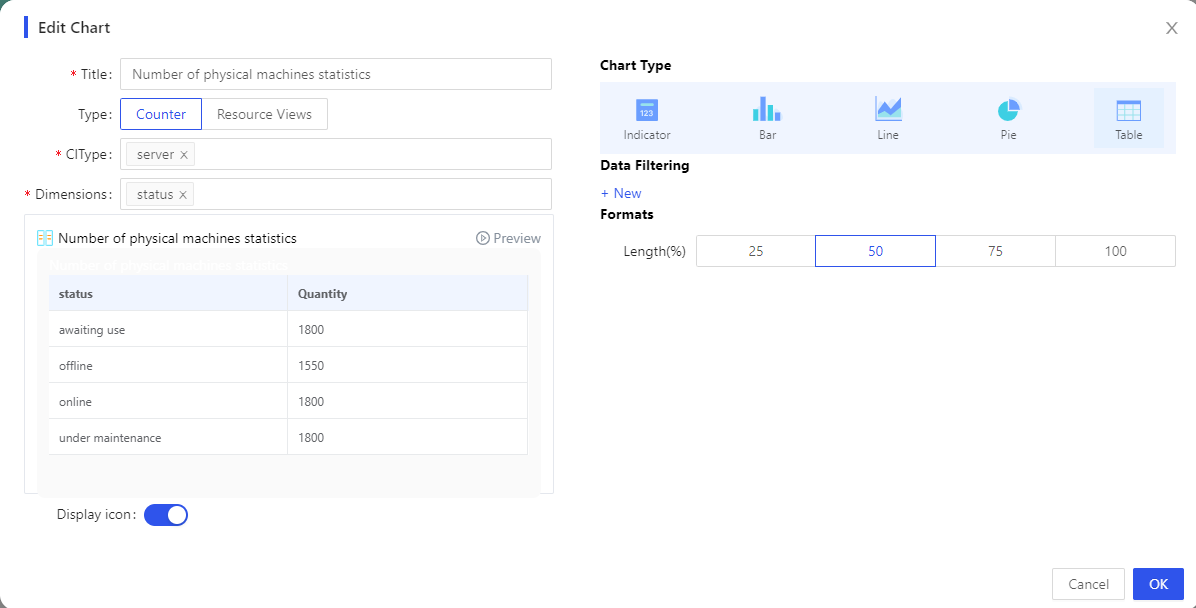1196x608 pixels.
Task: Click the status column header
Action: tap(168, 293)
